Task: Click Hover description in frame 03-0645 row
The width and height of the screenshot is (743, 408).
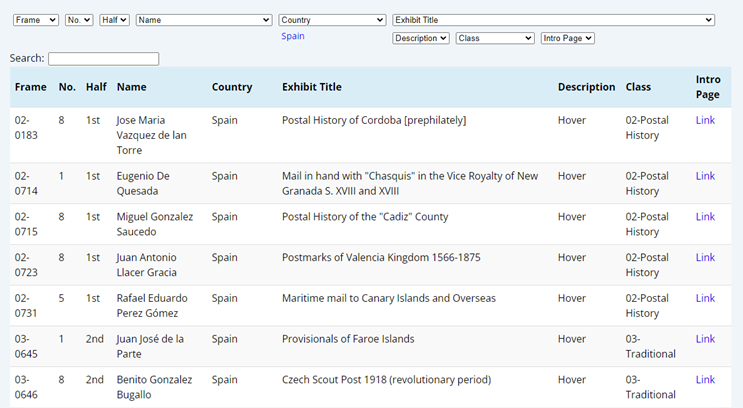Action: coord(572,339)
